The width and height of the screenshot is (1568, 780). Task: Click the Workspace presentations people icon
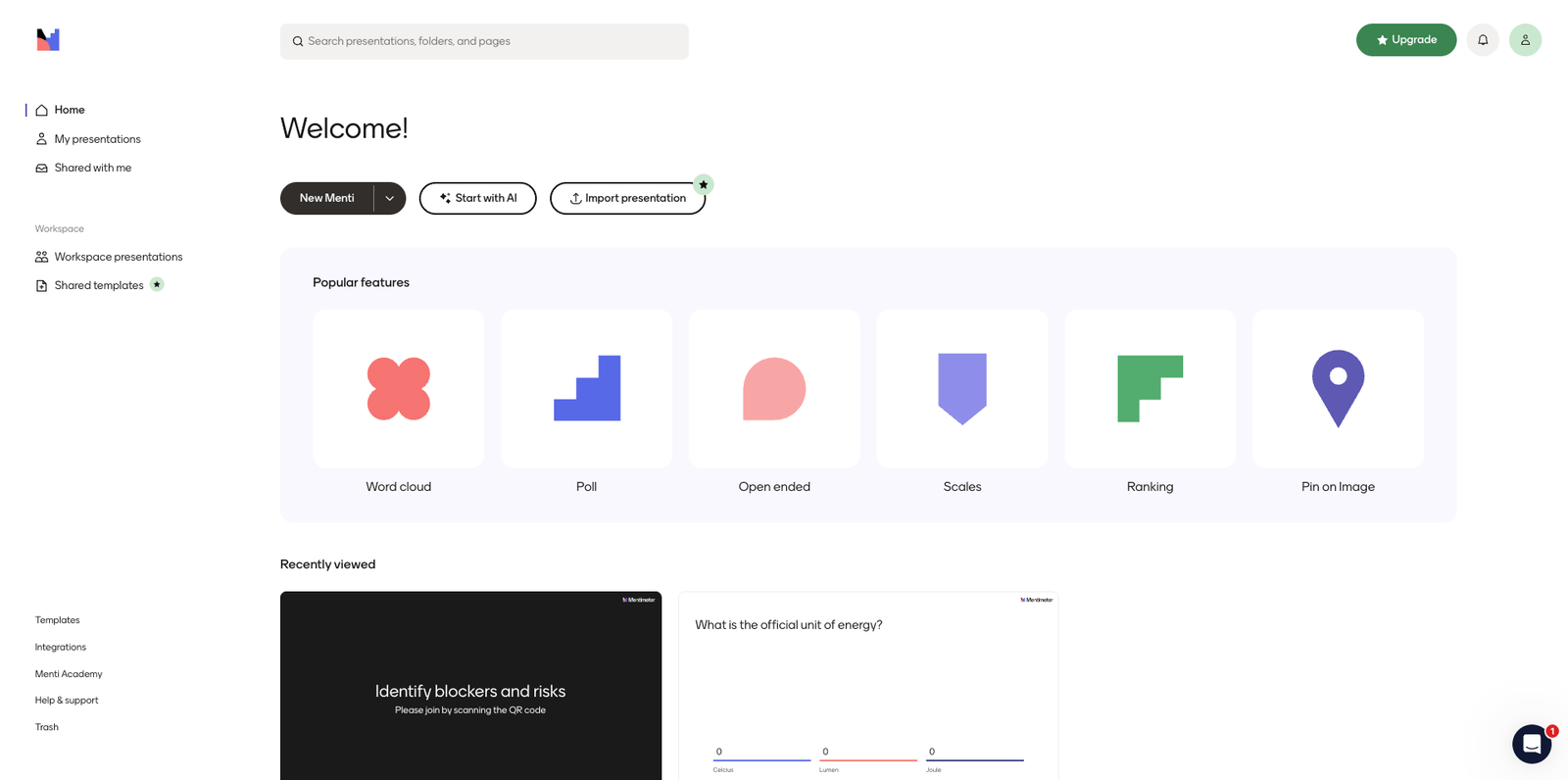click(41, 257)
